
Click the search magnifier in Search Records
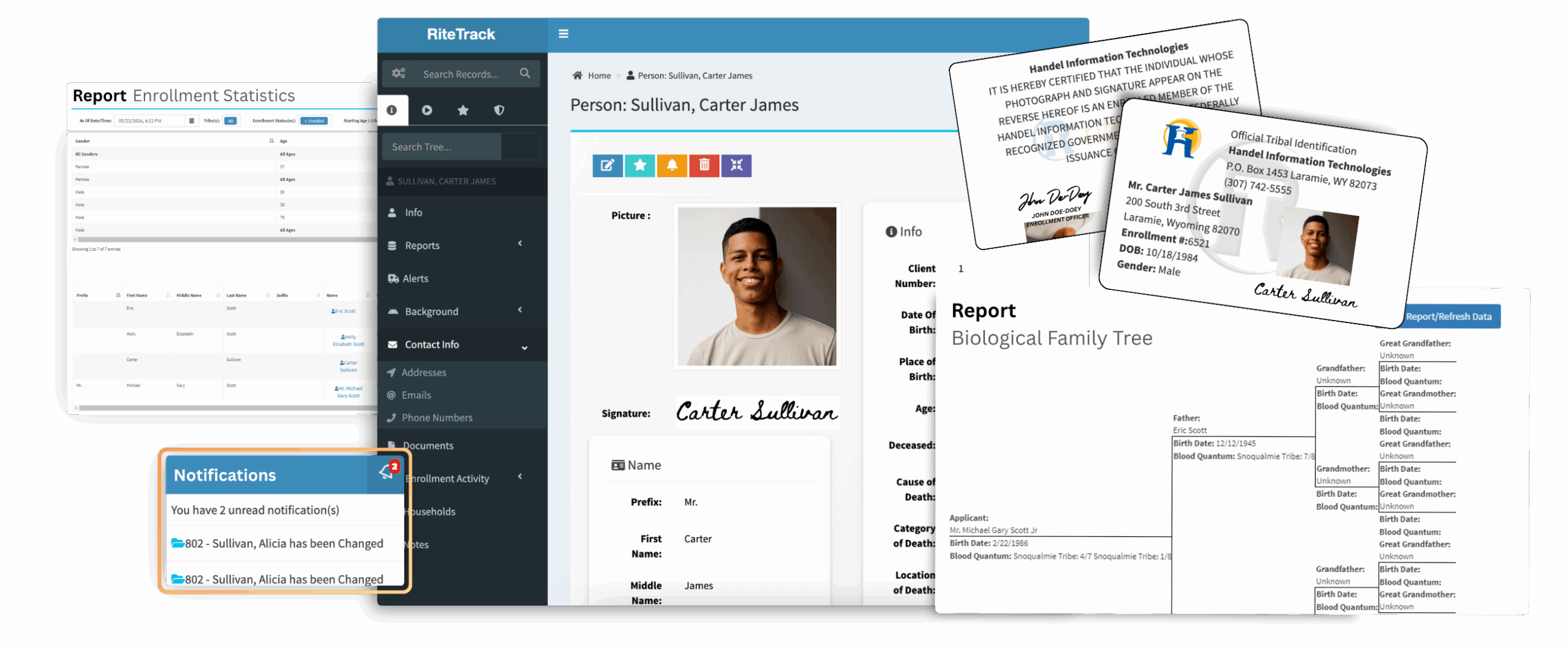tap(525, 74)
